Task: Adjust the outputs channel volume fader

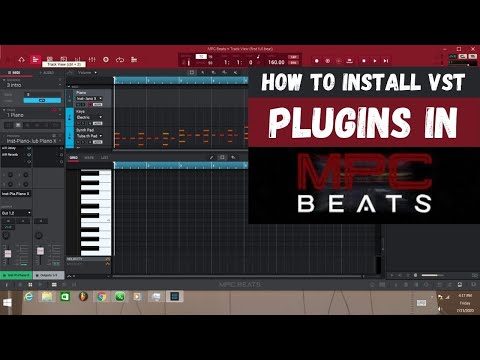Action: pos(40,251)
